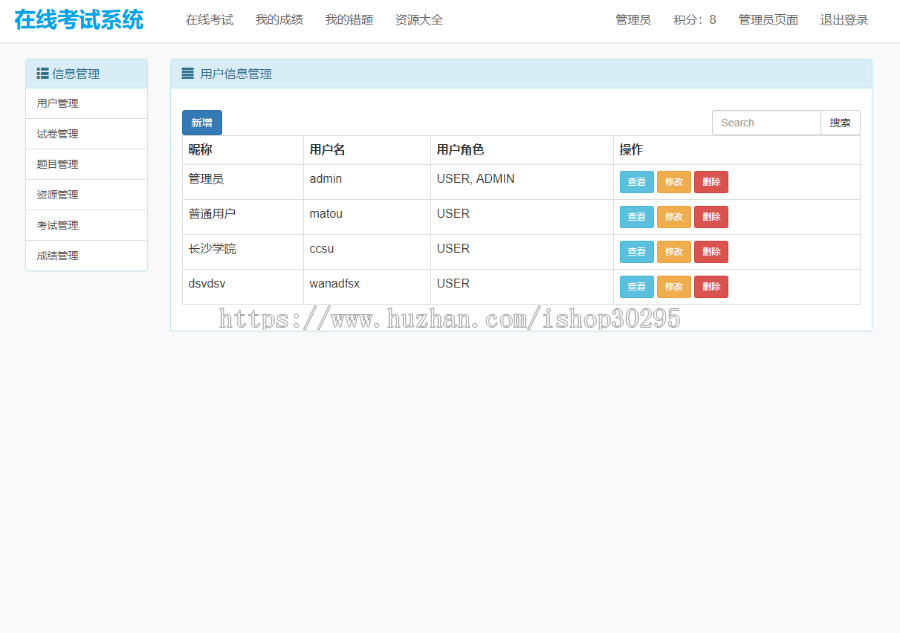Viewport: 900px width, 633px height.
Task: Click the 积分: 8 points label
Action: point(695,20)
